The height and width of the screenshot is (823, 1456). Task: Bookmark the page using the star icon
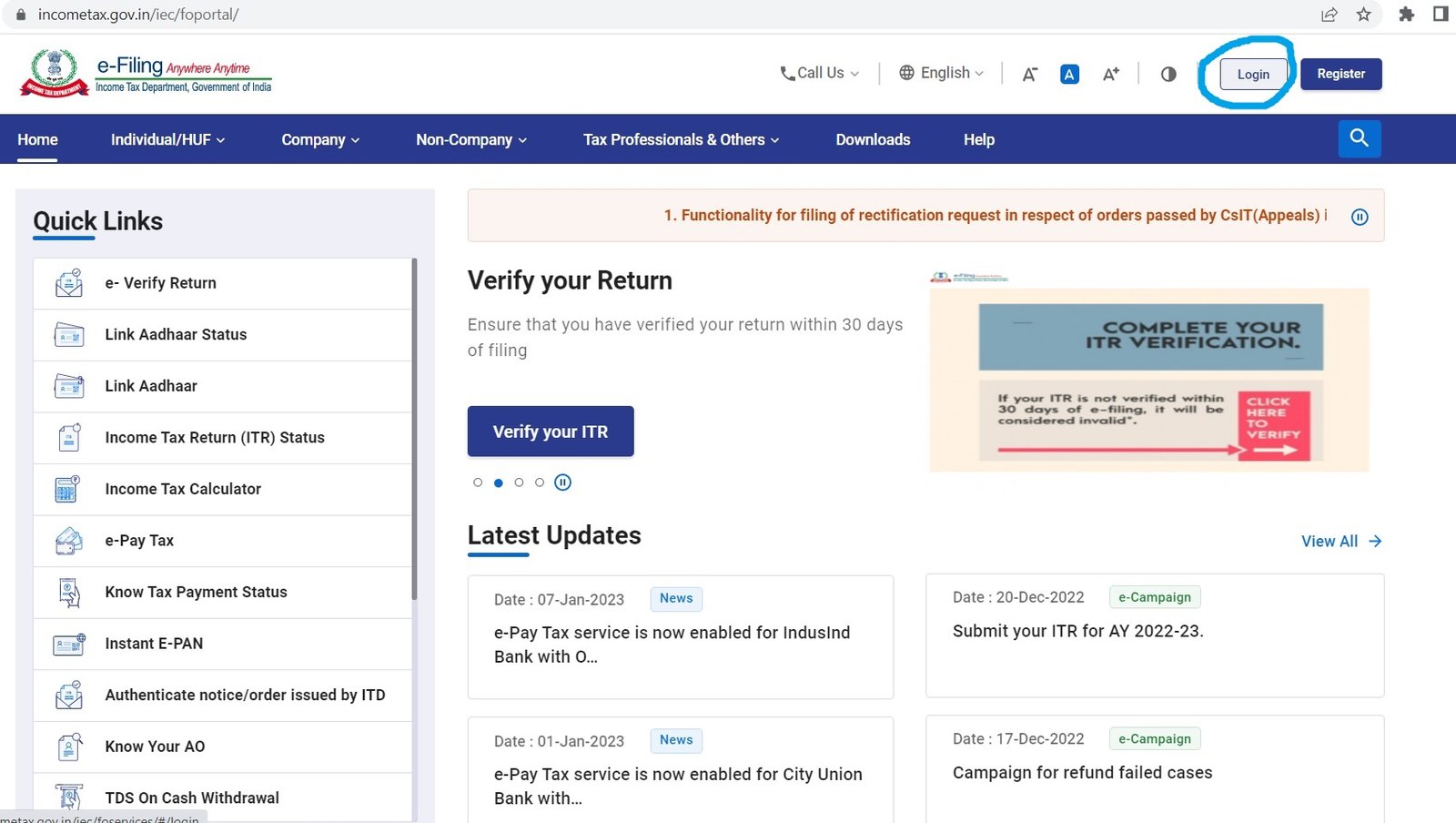click(x=1363, y=15)
